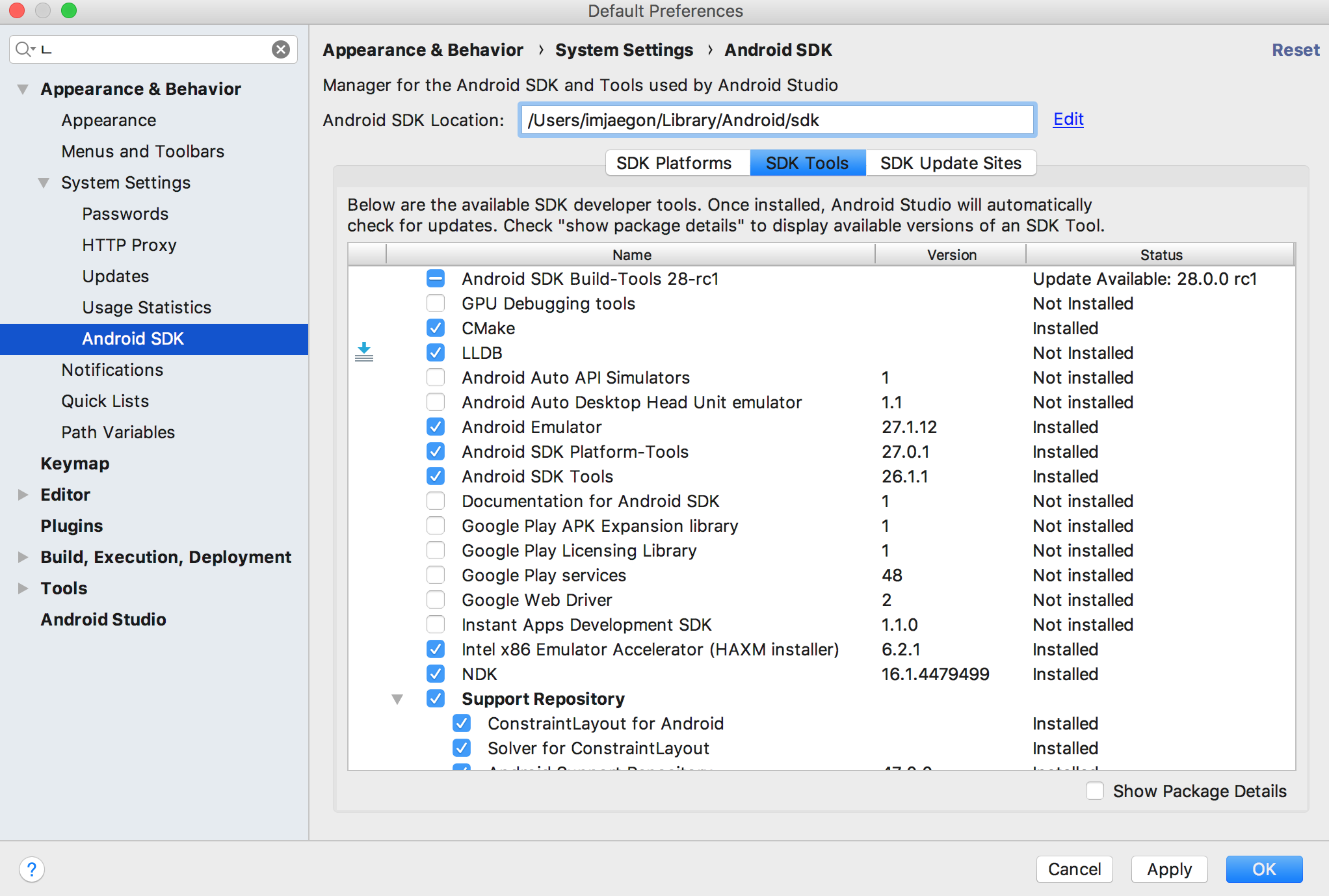Image resolution: width=1329 pixels, height=896 pixels.
Task: Select Passwords in System Settings
Action: click(x=125, y=214)
